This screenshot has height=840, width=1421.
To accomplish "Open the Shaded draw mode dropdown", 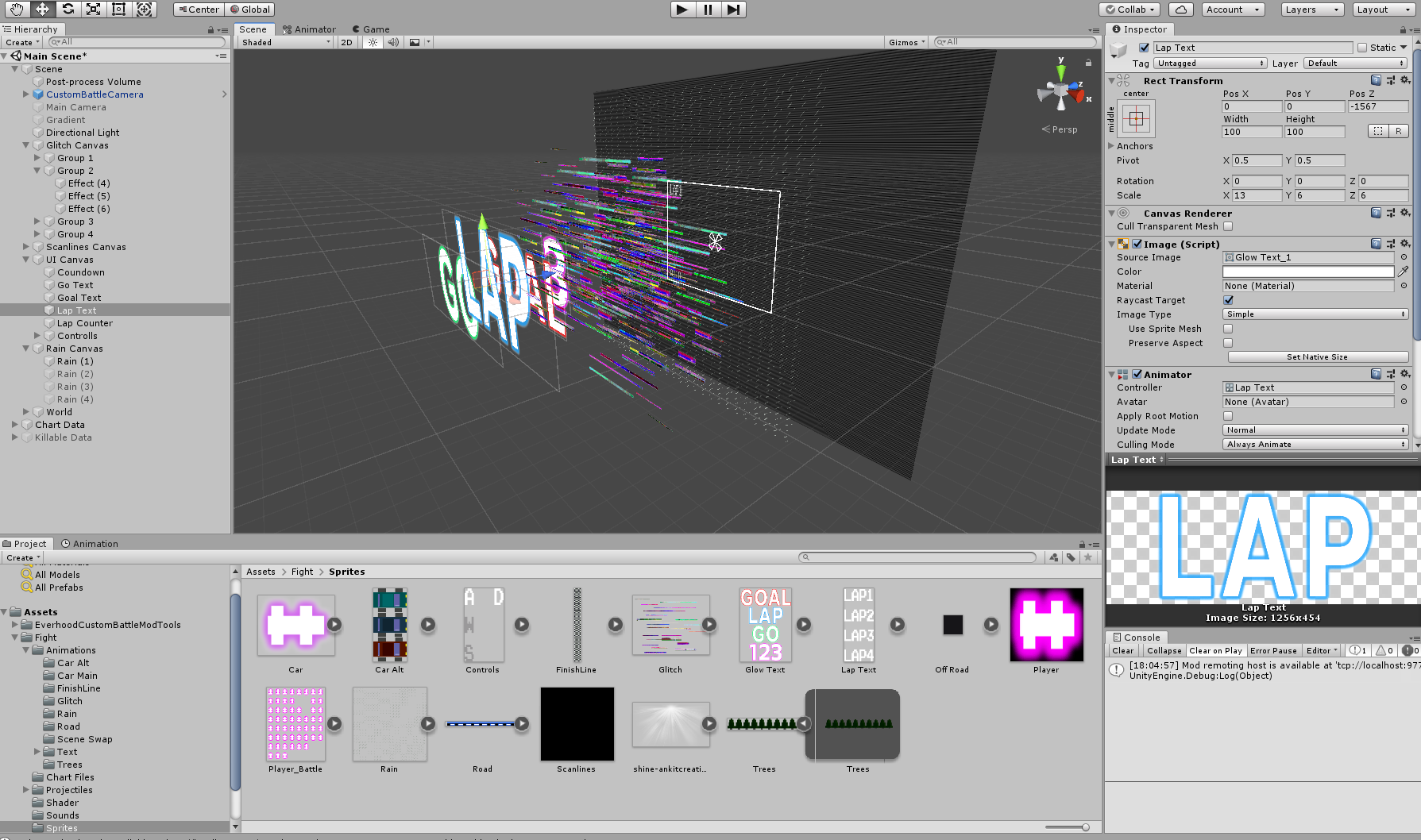I will click(286, 42).
